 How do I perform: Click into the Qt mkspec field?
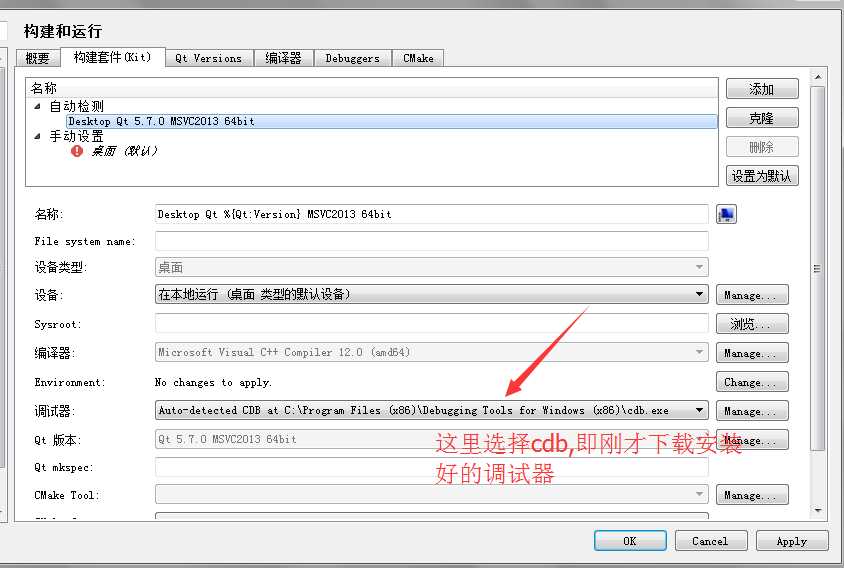coord(432,467)
